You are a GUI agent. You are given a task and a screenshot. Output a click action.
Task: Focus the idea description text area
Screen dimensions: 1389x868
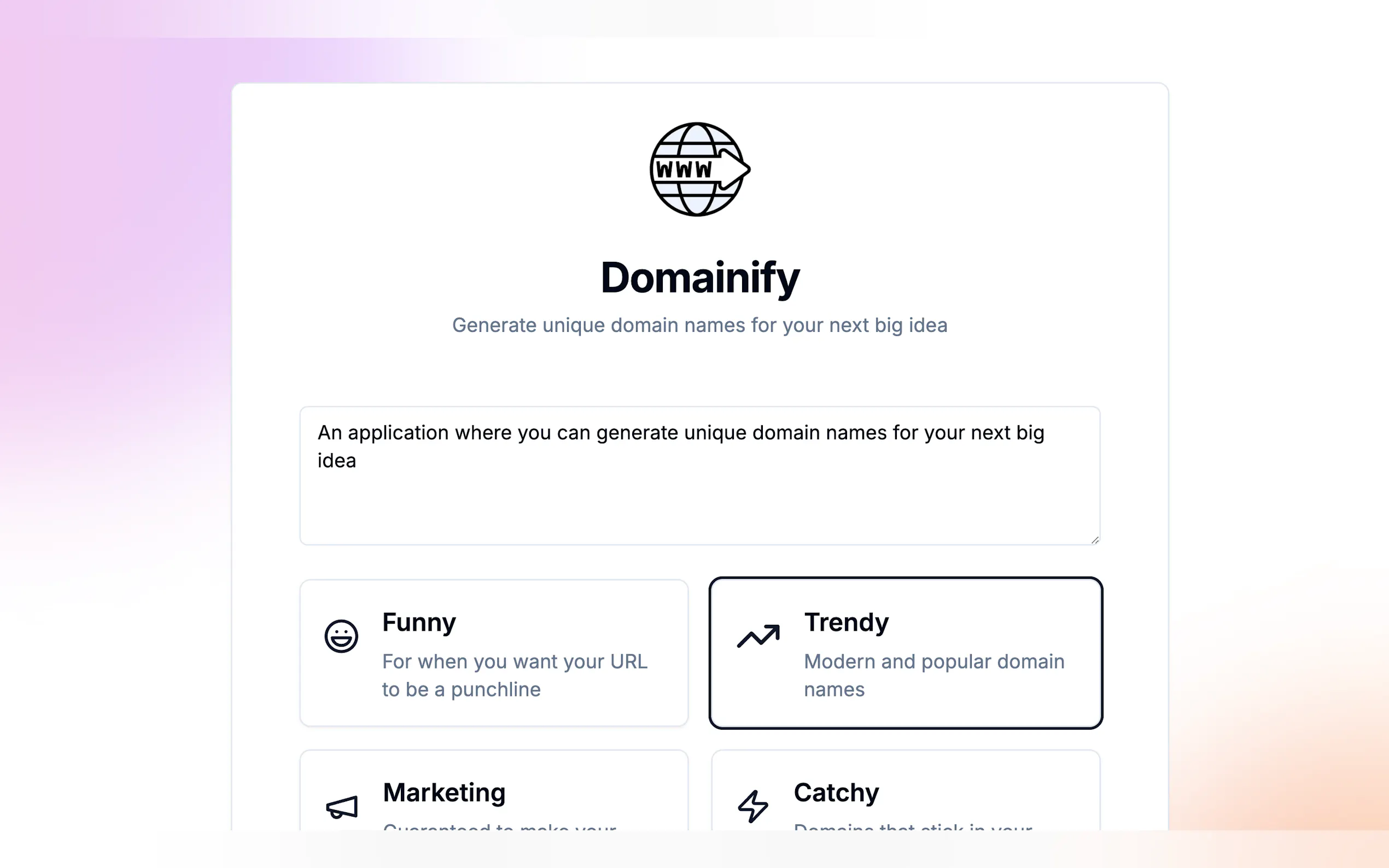click(699, 476)
